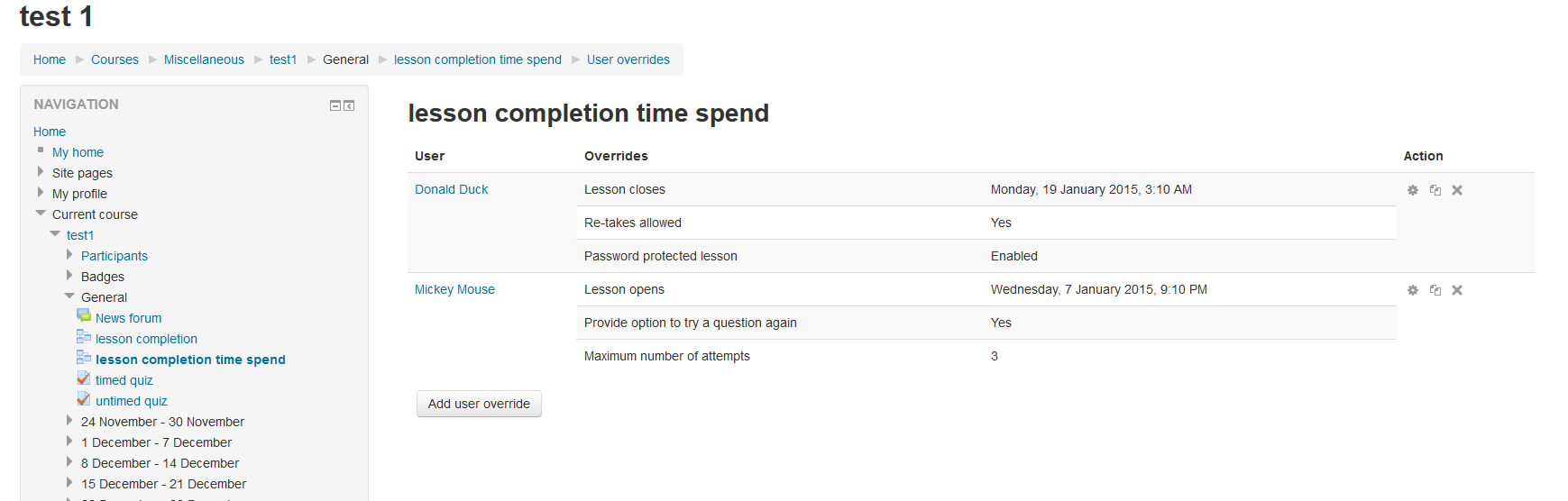Open Donald Duck's user profile link
The image size is (1568, 501).
pyautogui.click(x=451, y=189)
